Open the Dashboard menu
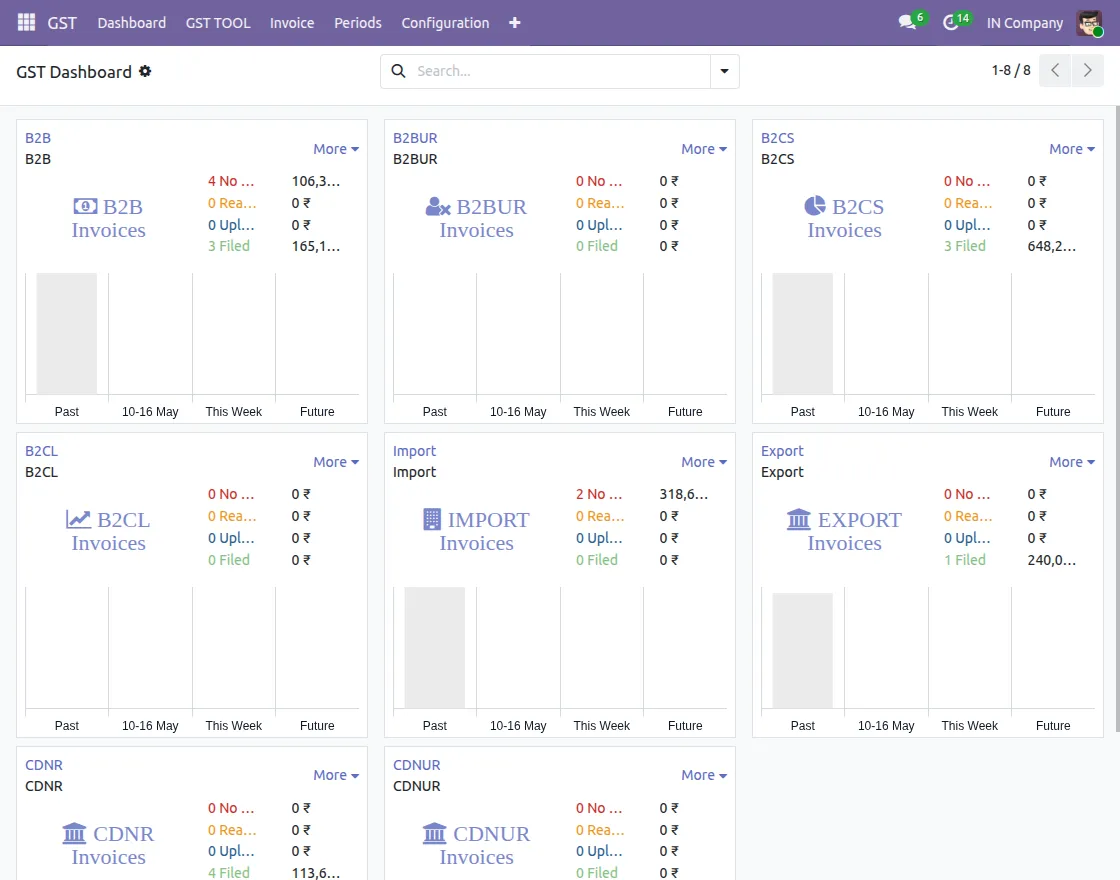 [x=131, y=23]
